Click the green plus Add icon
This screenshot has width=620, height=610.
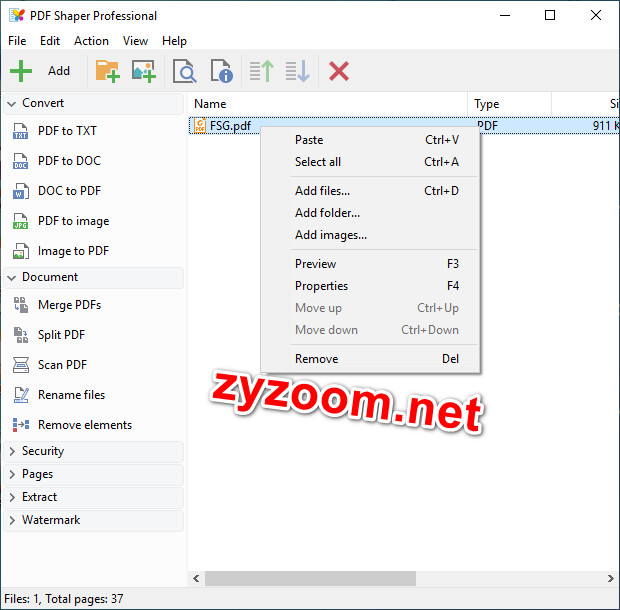[x=21, y=71]
